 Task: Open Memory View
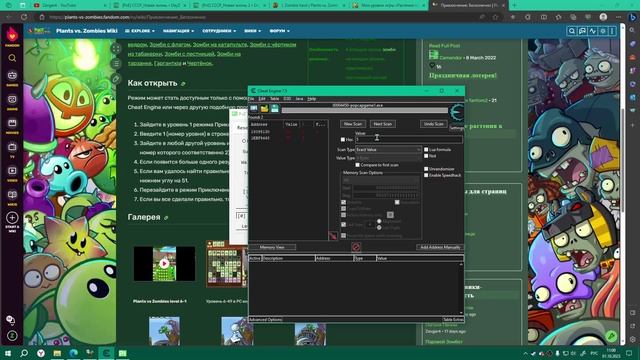(x=272, y=247)
